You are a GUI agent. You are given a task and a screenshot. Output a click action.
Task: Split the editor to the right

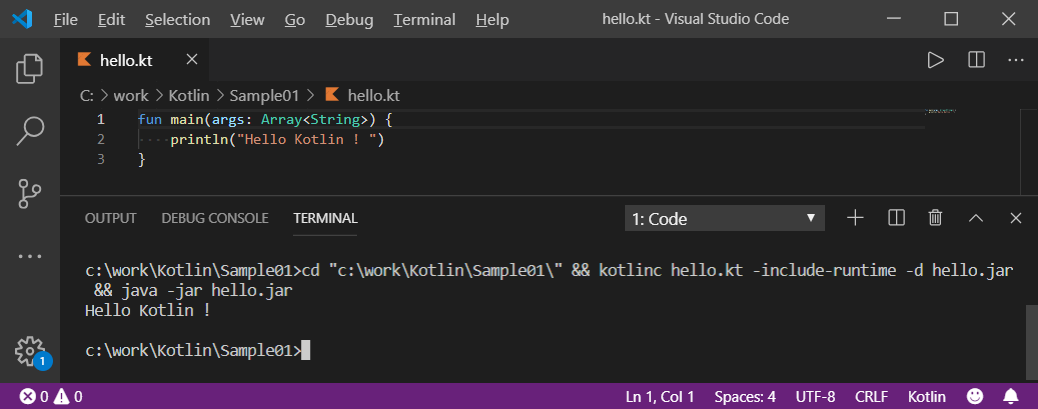tap(976, 60)
